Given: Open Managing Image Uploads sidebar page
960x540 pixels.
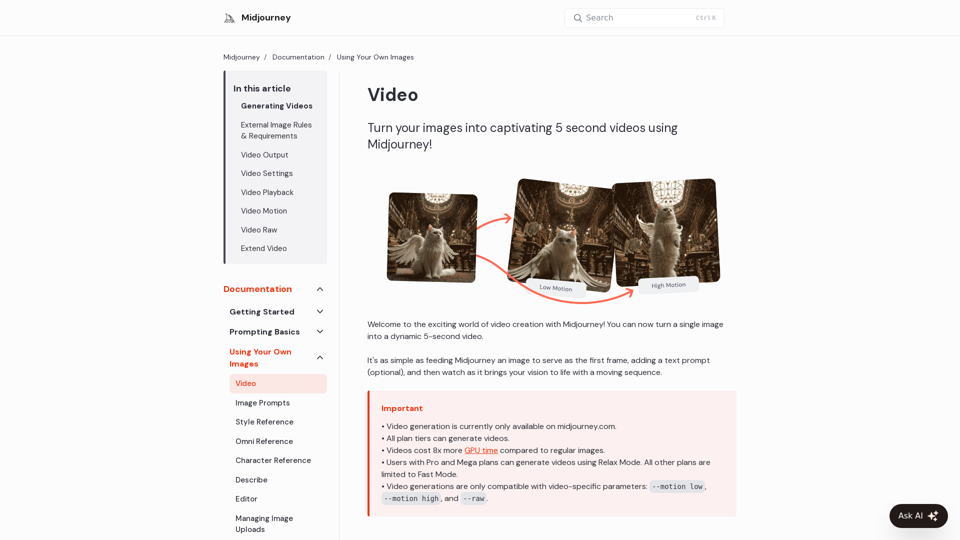Looking at the screenshot, I should point(264,524).
